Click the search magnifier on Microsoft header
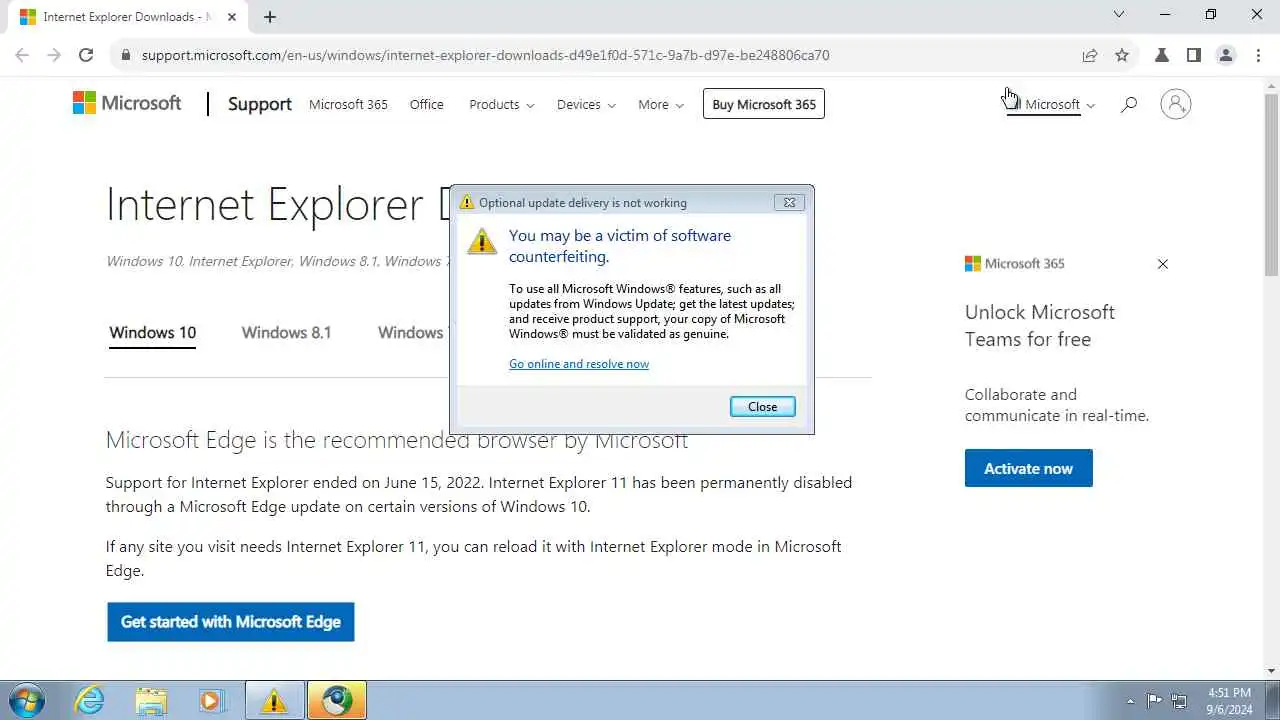This screenshot has height=720, width=1280. pyautogui.click(x=1129, y=104)
